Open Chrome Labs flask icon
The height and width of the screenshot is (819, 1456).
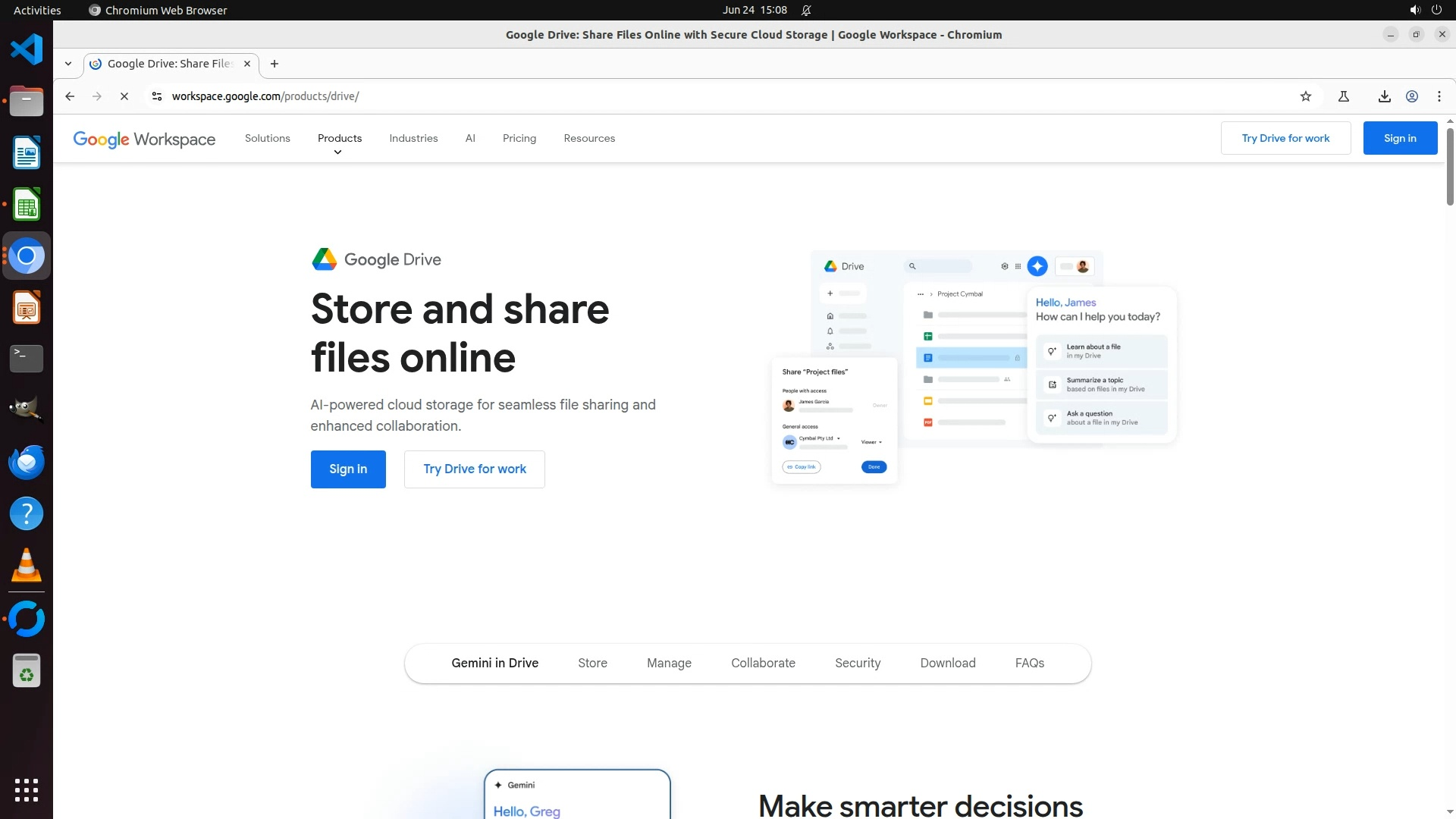pos(1343,96)
